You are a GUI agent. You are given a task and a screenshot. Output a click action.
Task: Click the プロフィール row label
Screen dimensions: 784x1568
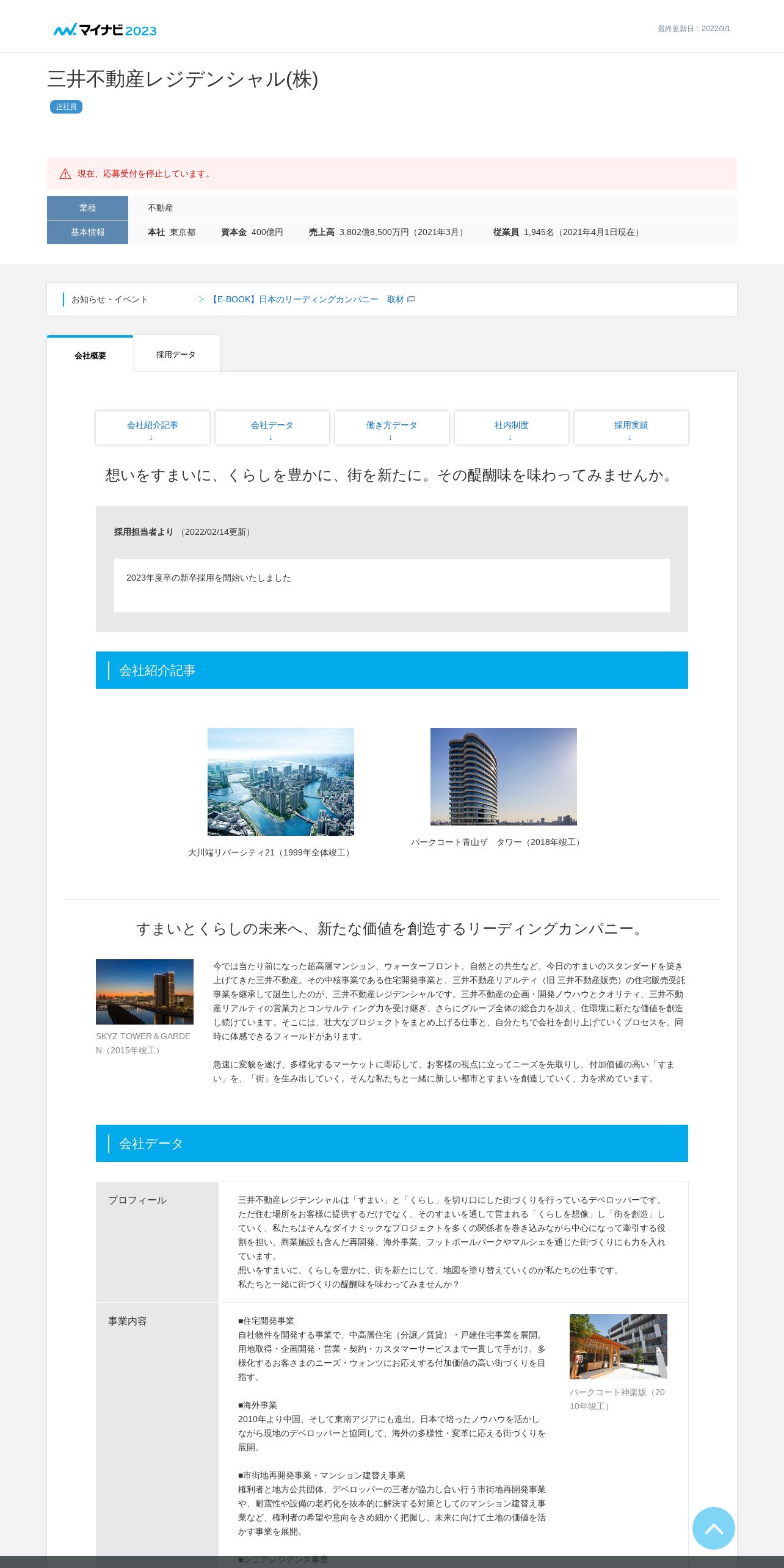[x=137, y=1200]
